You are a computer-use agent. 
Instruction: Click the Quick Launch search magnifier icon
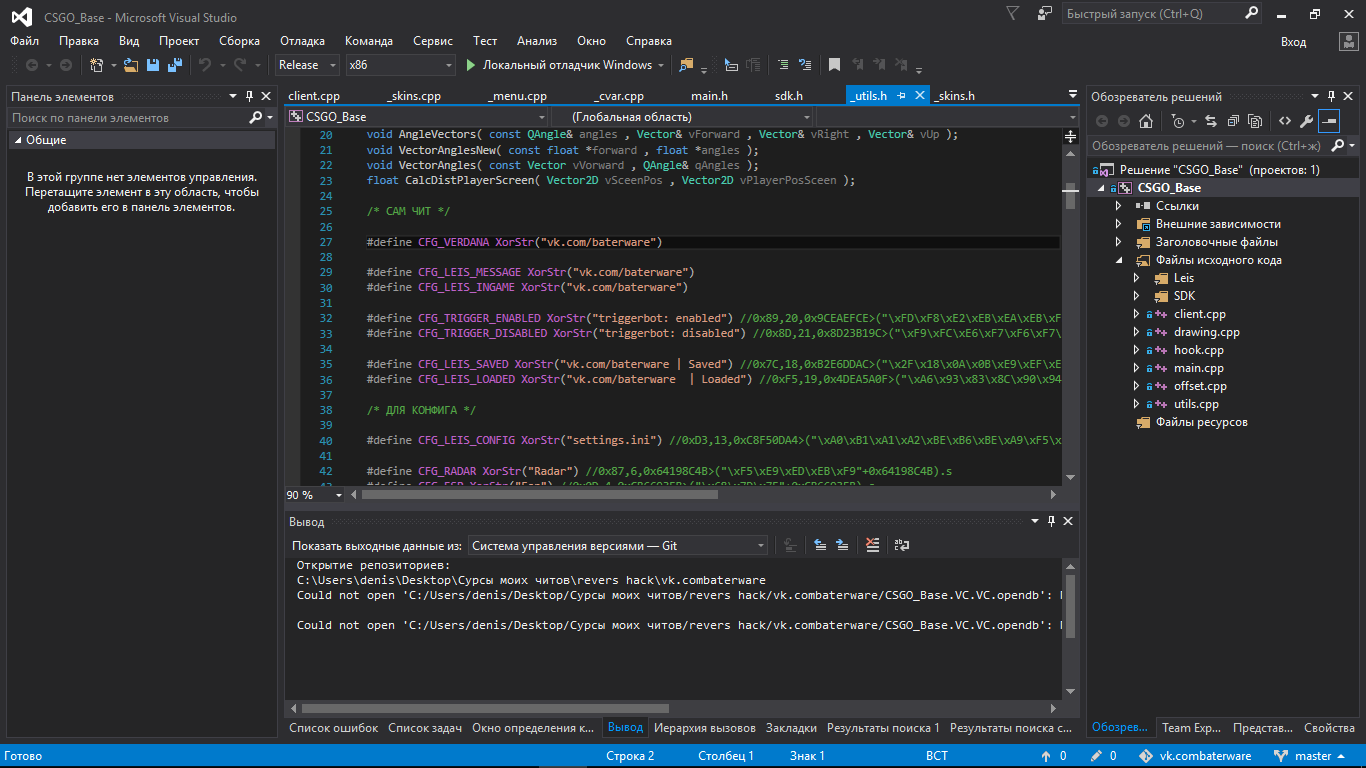pos(1252,14)
